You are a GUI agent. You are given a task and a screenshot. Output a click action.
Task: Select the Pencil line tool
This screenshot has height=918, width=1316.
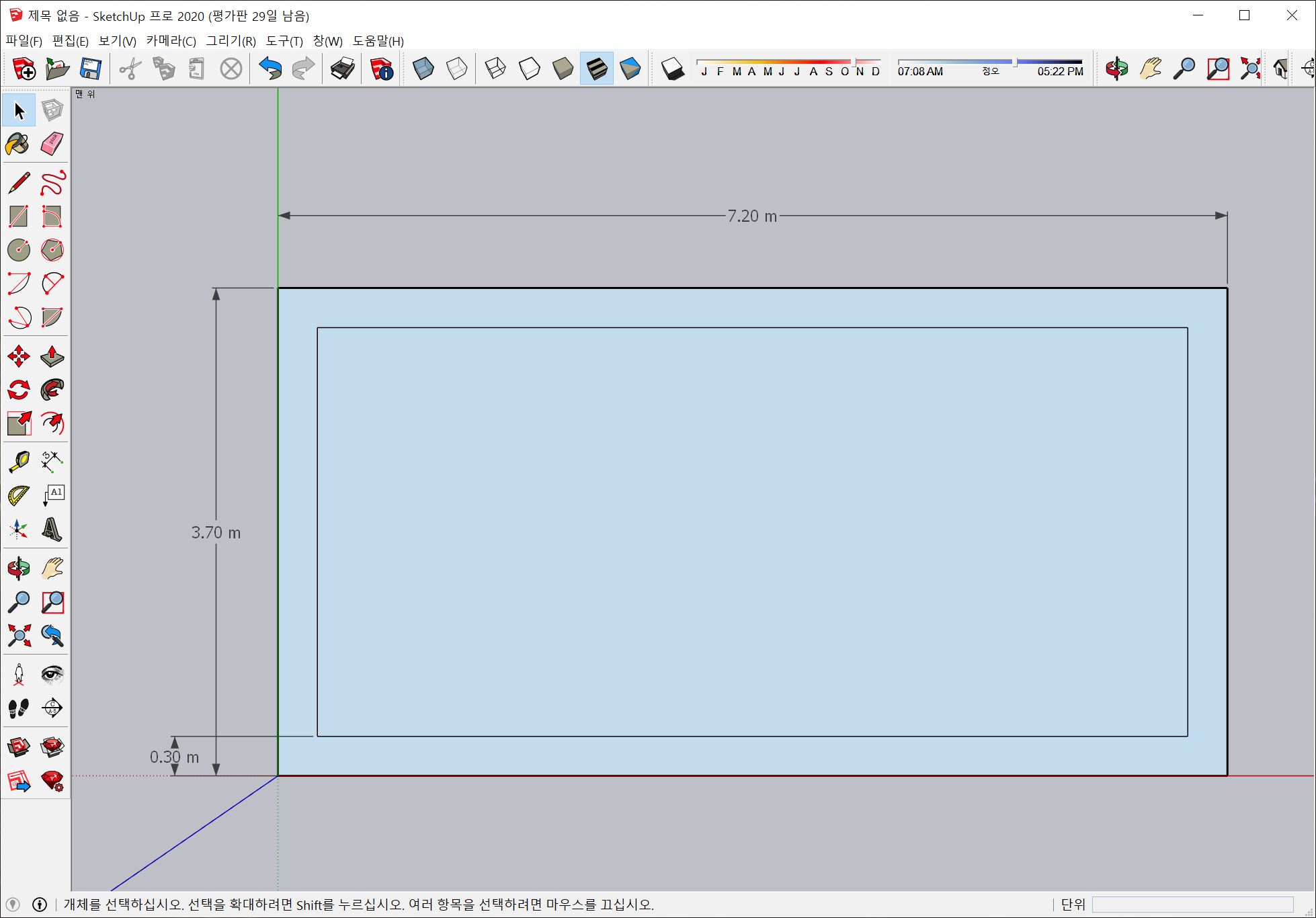[18, 183]
